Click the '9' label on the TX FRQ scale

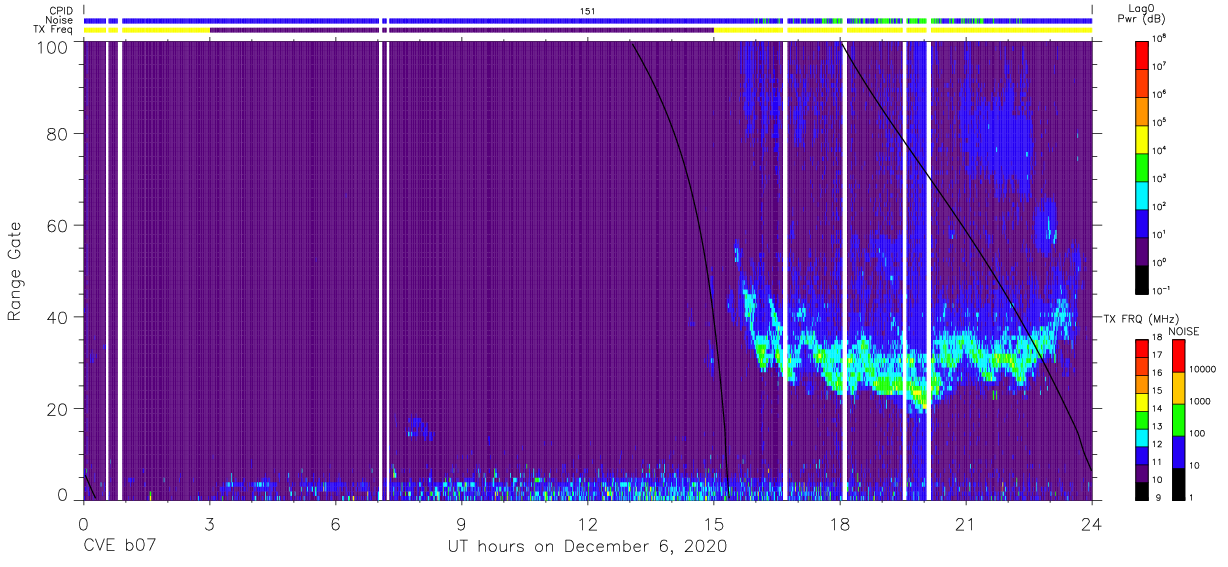point(1157,497)
